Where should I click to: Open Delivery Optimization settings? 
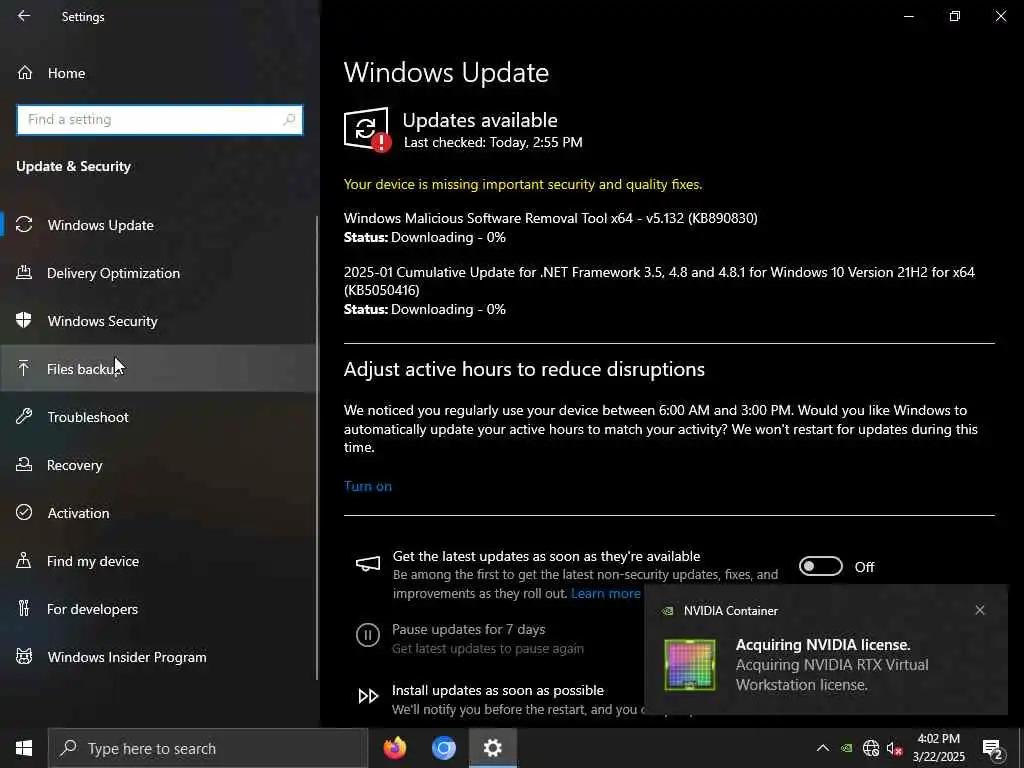pos(159,273)
